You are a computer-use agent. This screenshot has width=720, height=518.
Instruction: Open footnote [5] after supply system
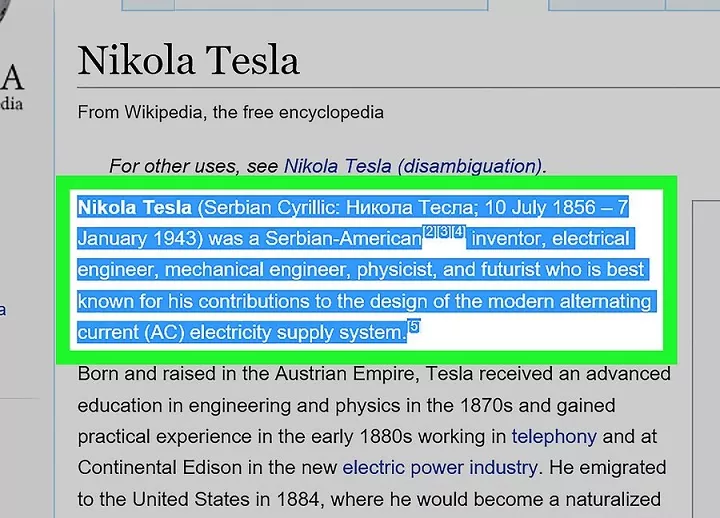(414, 326)
